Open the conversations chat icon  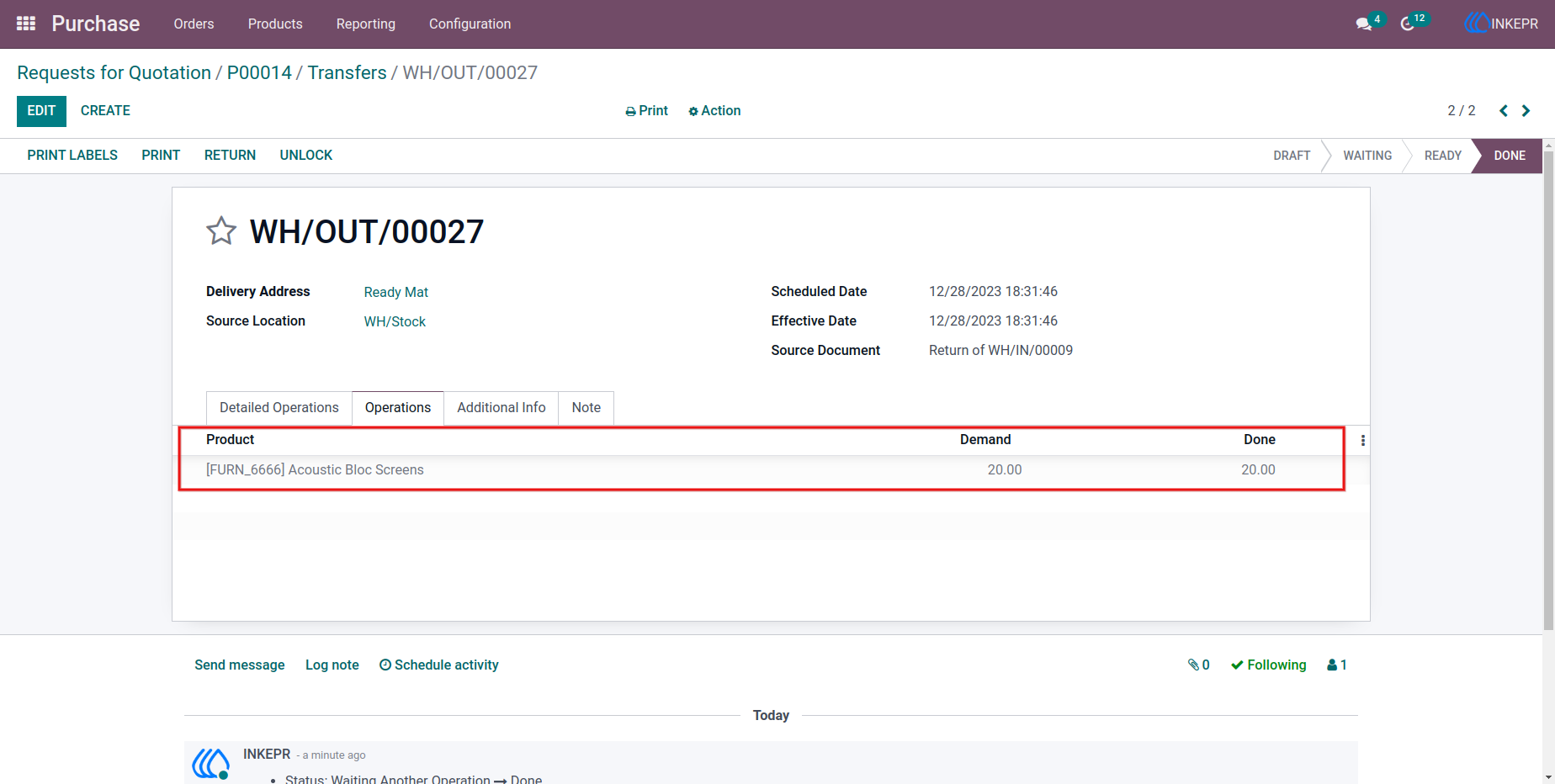[1364, 24]
